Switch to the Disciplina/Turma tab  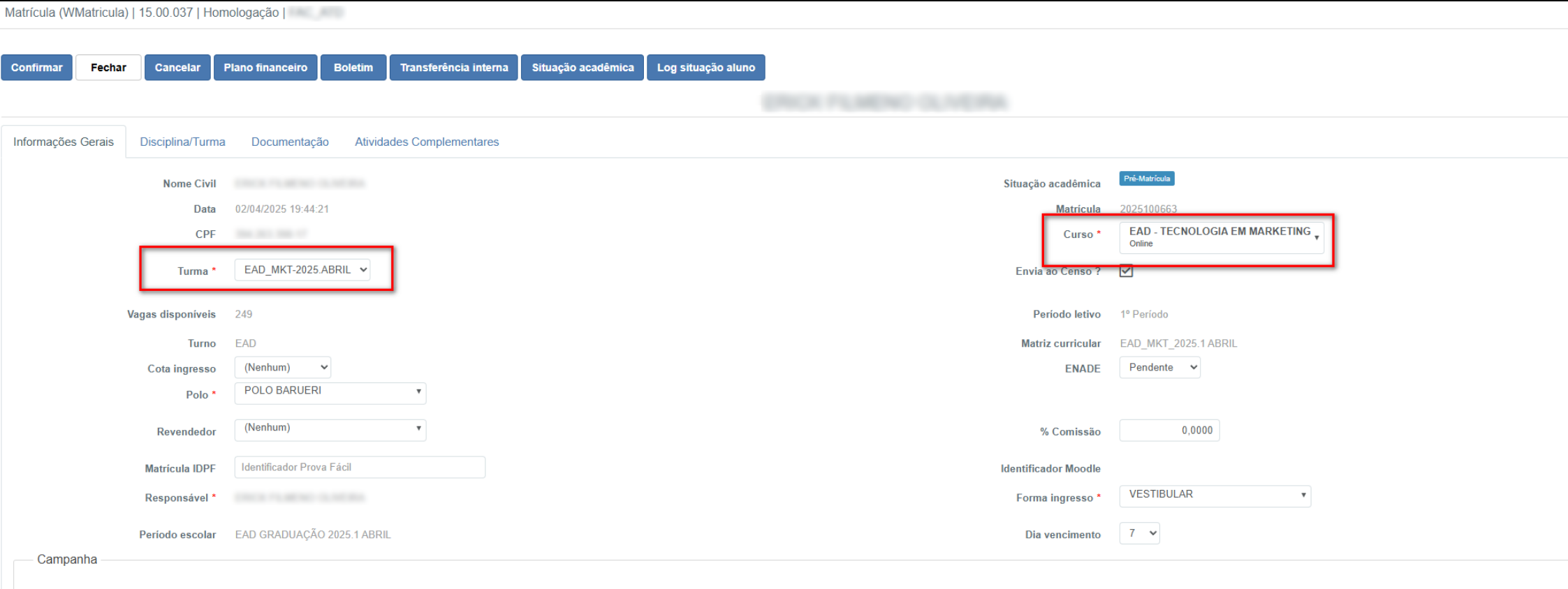click(x=182, y=142)
